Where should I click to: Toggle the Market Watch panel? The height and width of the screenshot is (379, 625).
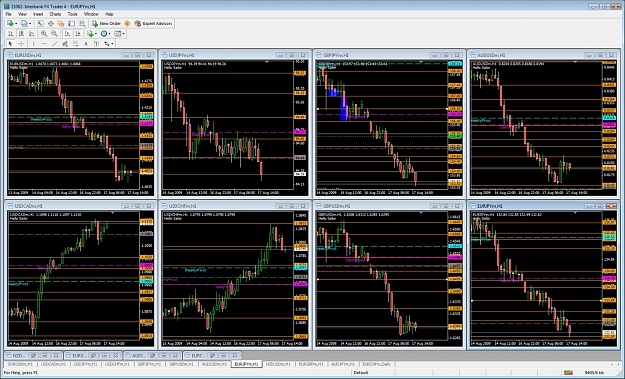(40, 24)
